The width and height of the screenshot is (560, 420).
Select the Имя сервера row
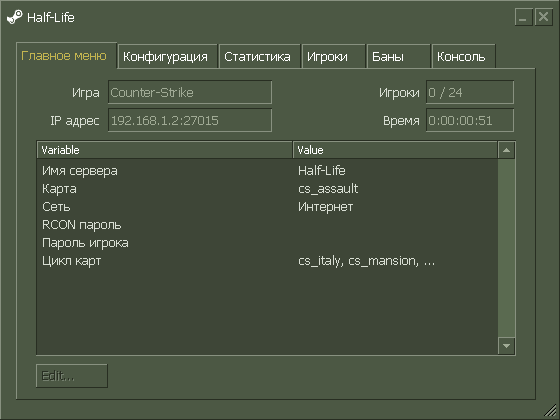pos(267,171)
